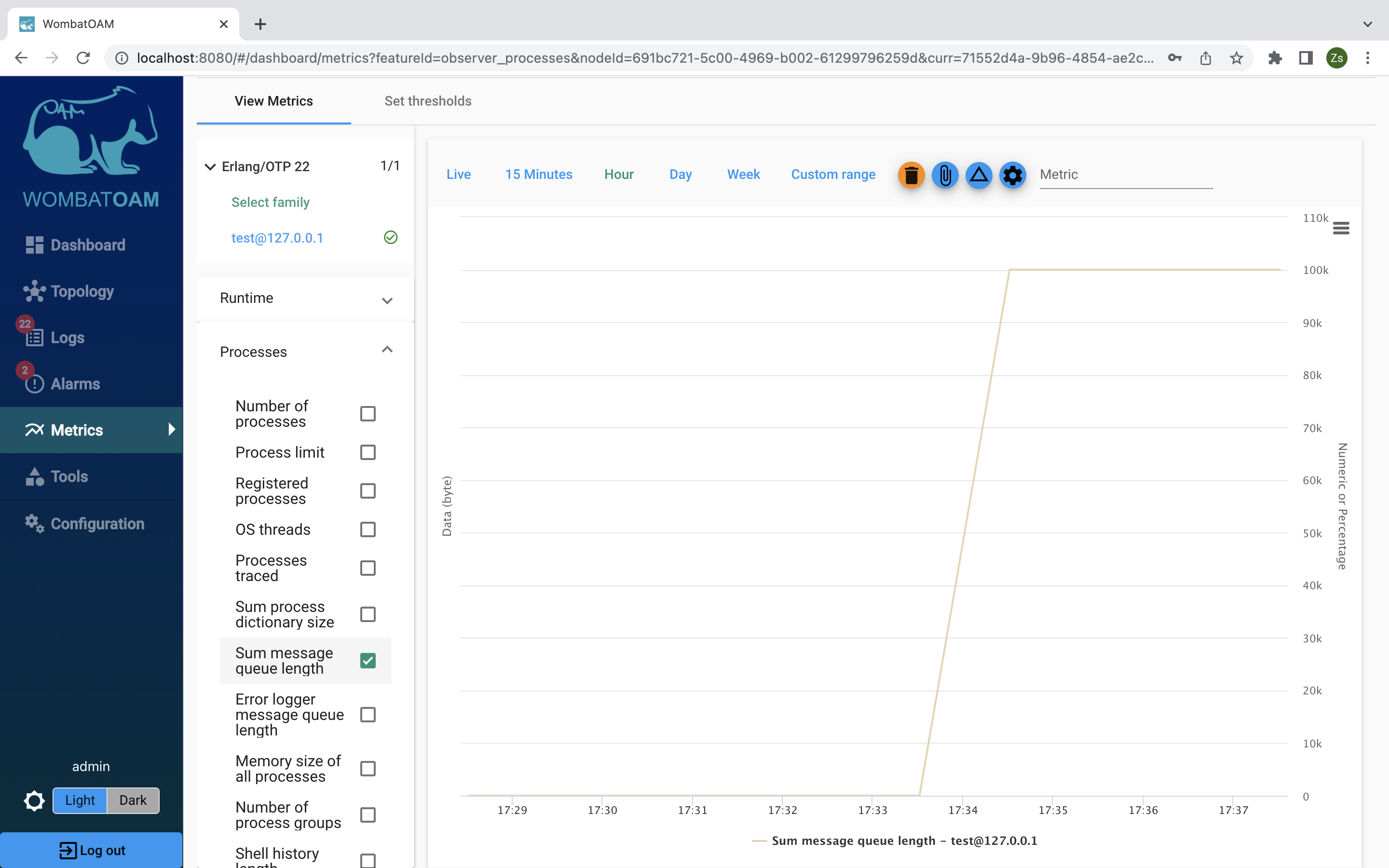The image size is (1389, 868).
Task: Click the theme brightness sun icon
Action: (x=34, y=800)
